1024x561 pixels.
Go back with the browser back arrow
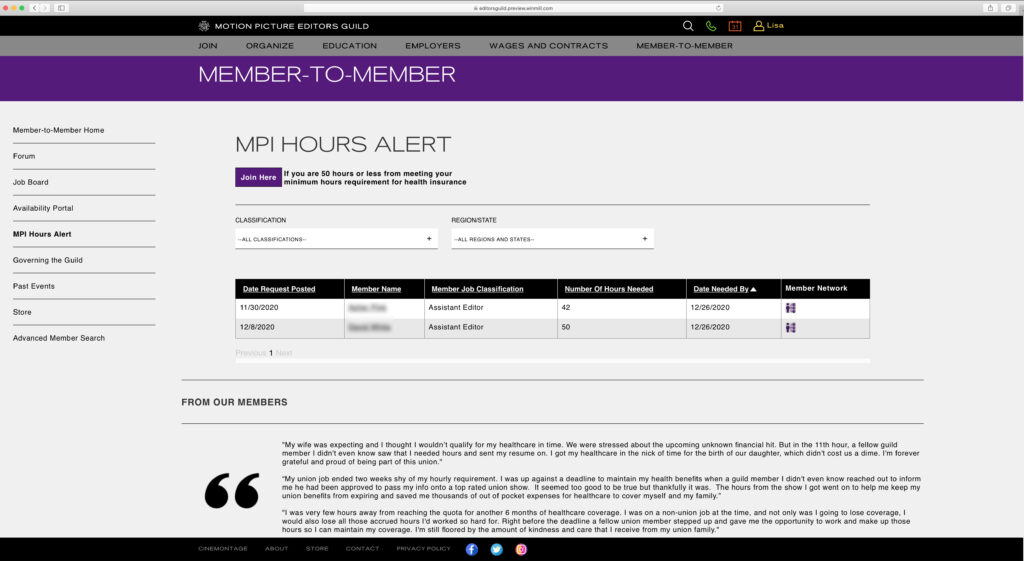pos(35,8)
